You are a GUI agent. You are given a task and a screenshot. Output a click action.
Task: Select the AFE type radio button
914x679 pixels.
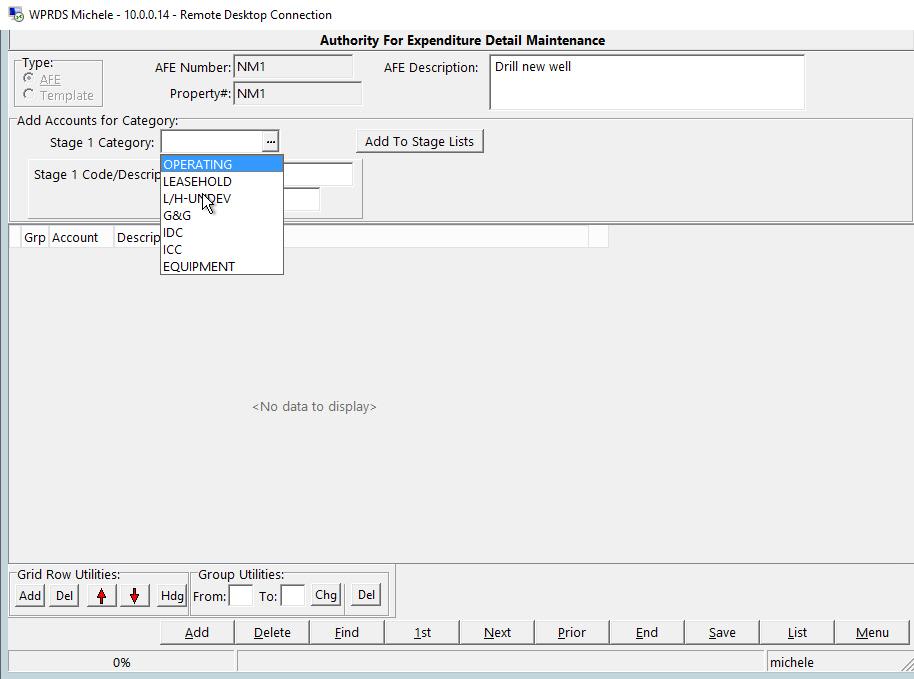pos(28,77)
